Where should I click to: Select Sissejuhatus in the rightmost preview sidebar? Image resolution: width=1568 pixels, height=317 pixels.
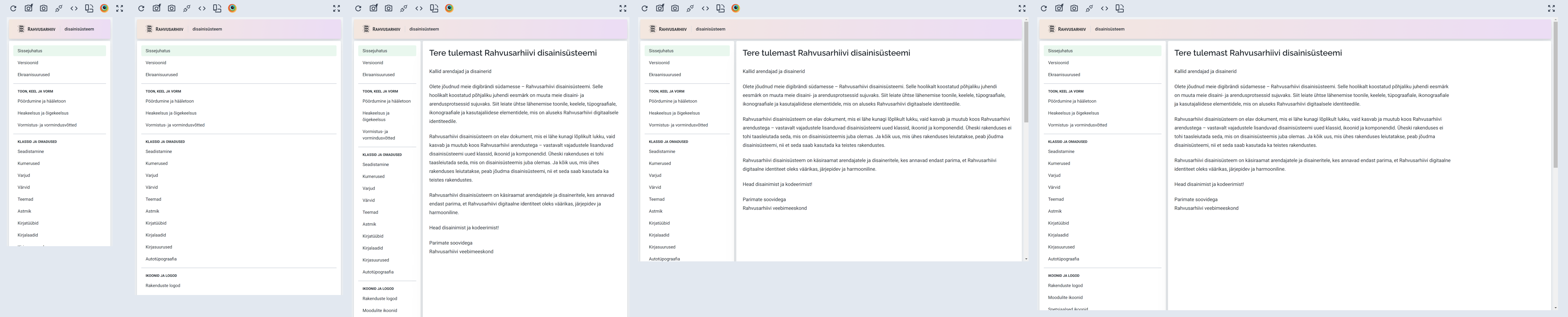pyautogui.click(x=1060, y=50)
